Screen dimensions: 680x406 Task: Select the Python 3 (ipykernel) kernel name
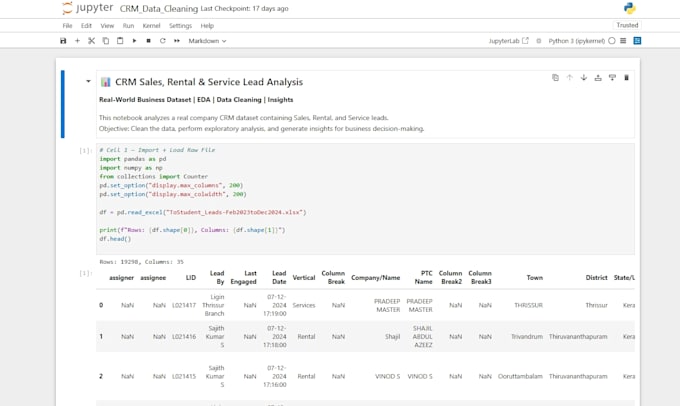tap(576, 41)
